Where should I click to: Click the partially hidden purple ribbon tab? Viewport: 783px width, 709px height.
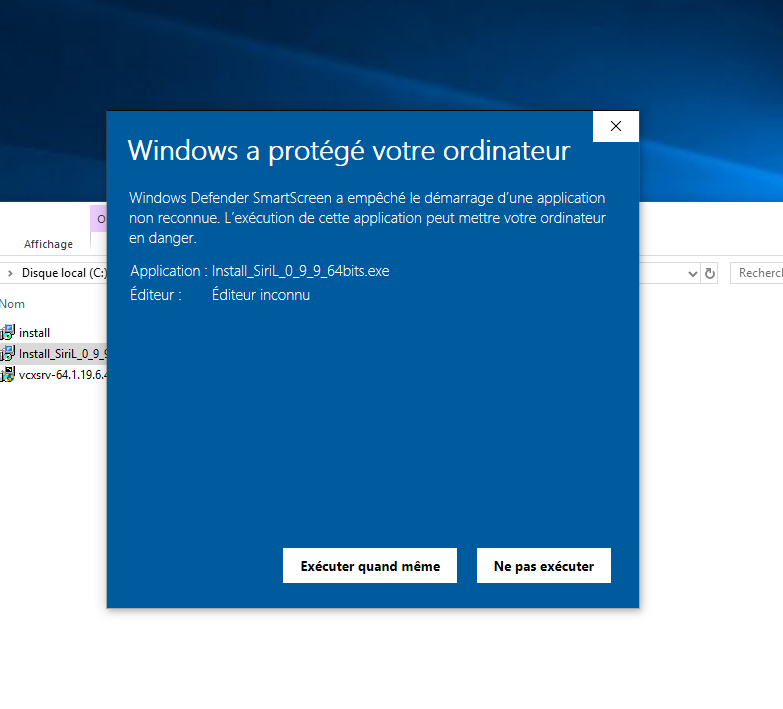coord(99,219)
